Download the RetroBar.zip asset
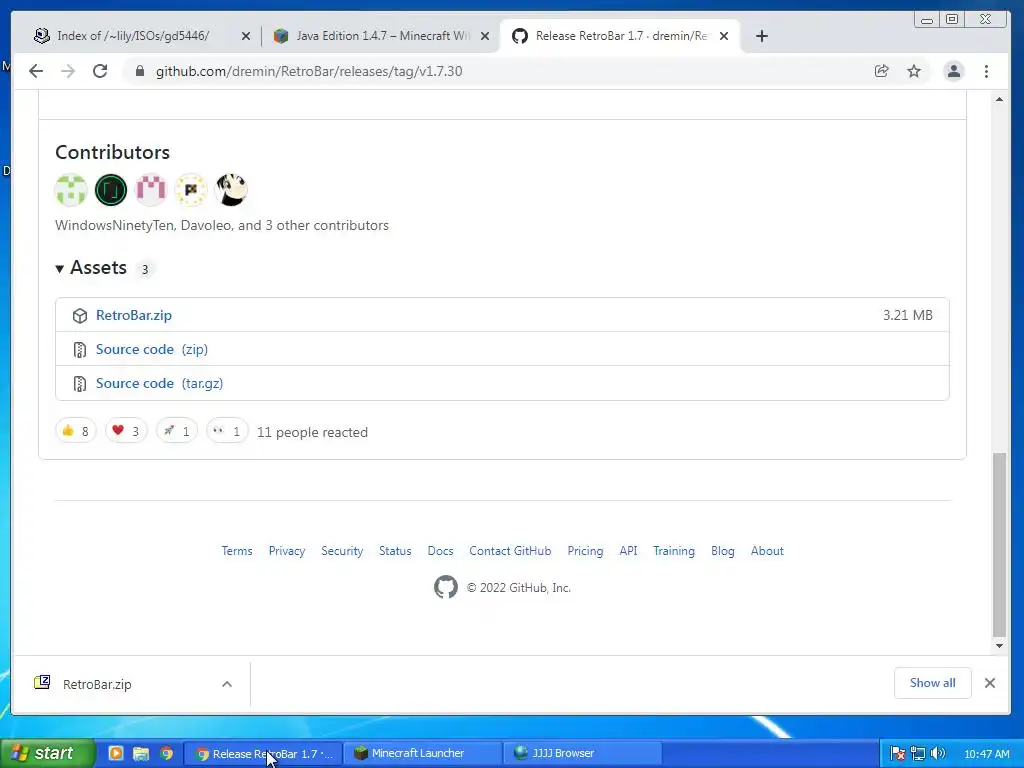The width and height of the screenshot is (1024, 768). [134, 315]
